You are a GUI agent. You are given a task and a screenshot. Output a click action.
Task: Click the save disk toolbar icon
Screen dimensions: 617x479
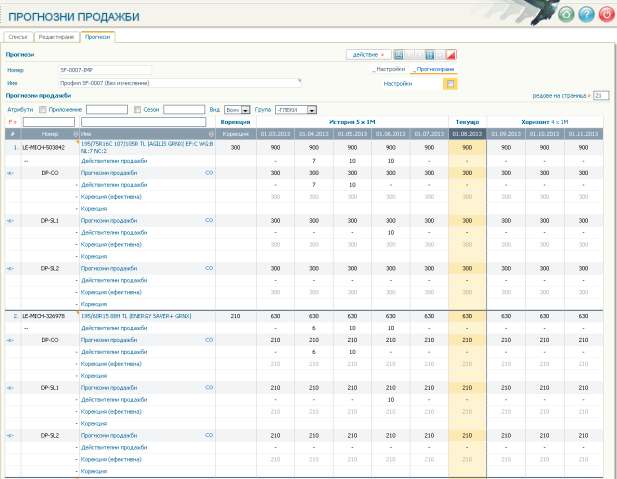pyautogui.click(x=399, y=55)
